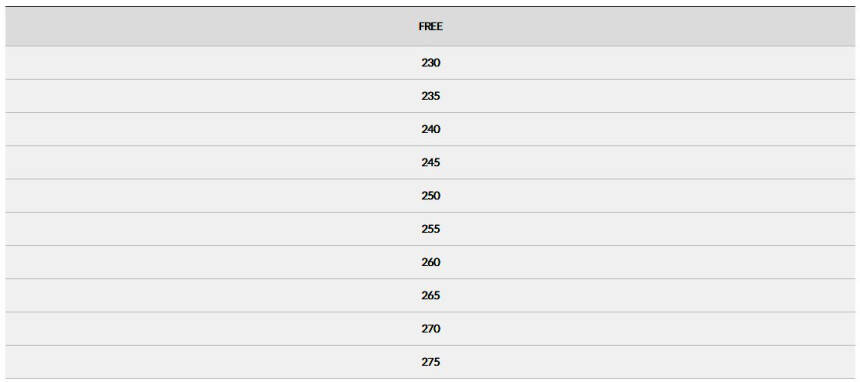The image size is (860, 382).
Task: Highlight the row containing 230
Action: click(431, 63)
